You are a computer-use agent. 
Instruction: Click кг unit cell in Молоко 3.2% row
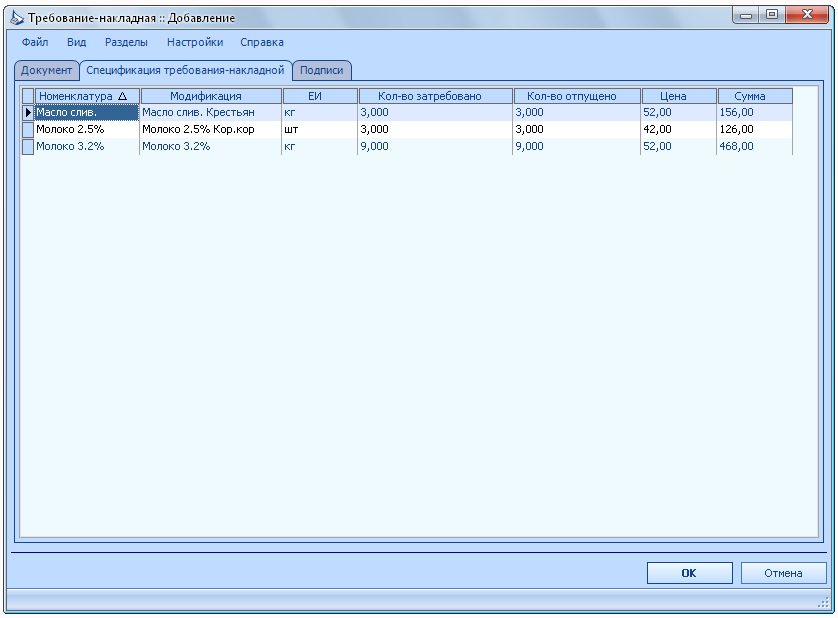point(320,146)
